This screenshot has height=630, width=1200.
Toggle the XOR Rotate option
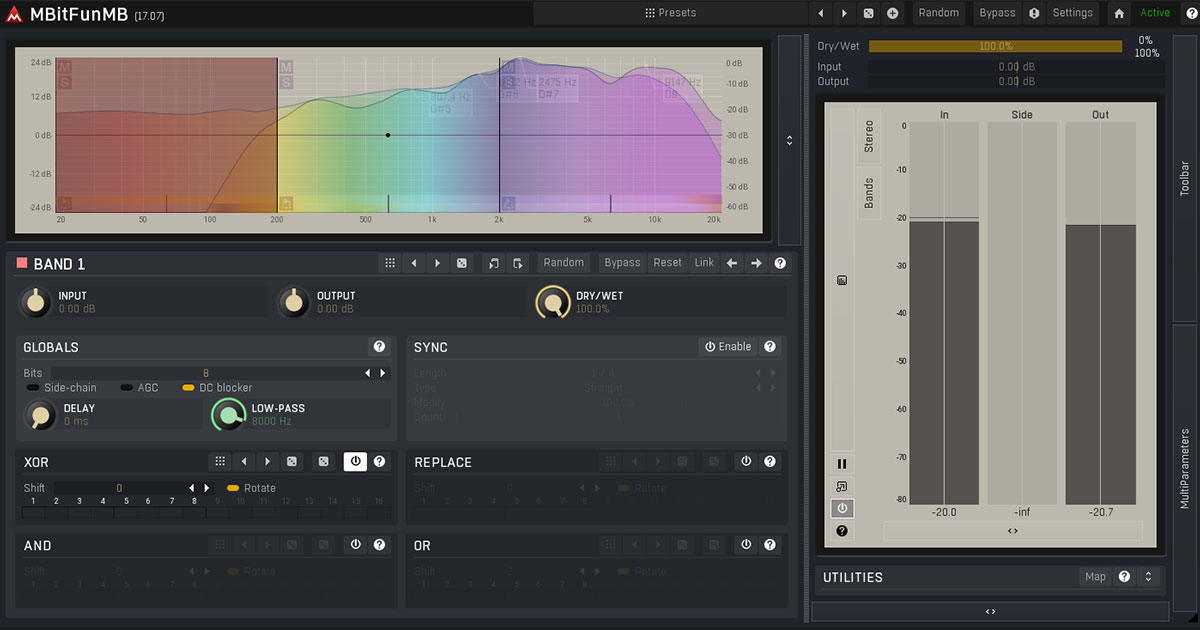[233, 488]
